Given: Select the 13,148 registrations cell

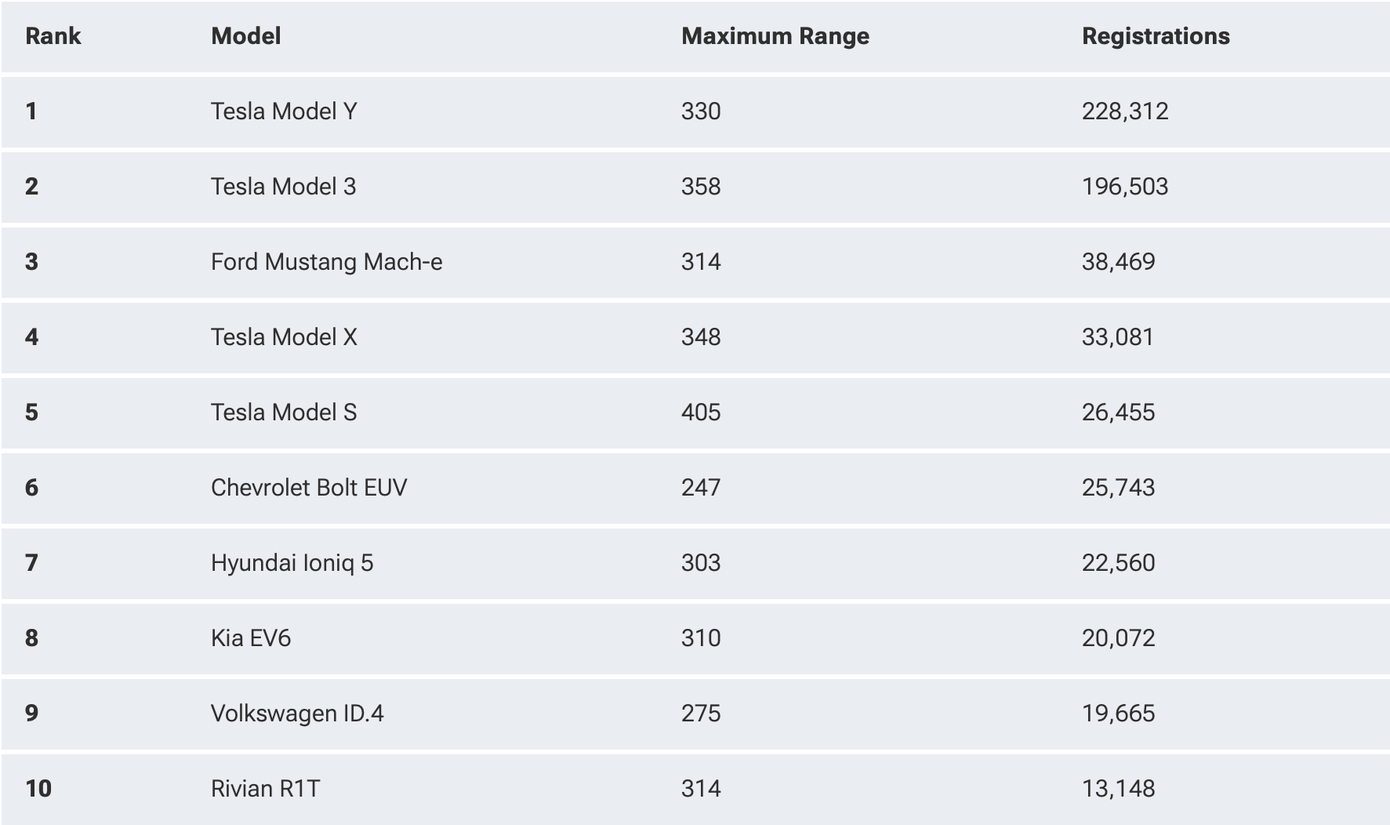Looking at the screenshot, I should (x=1118, y=789).
